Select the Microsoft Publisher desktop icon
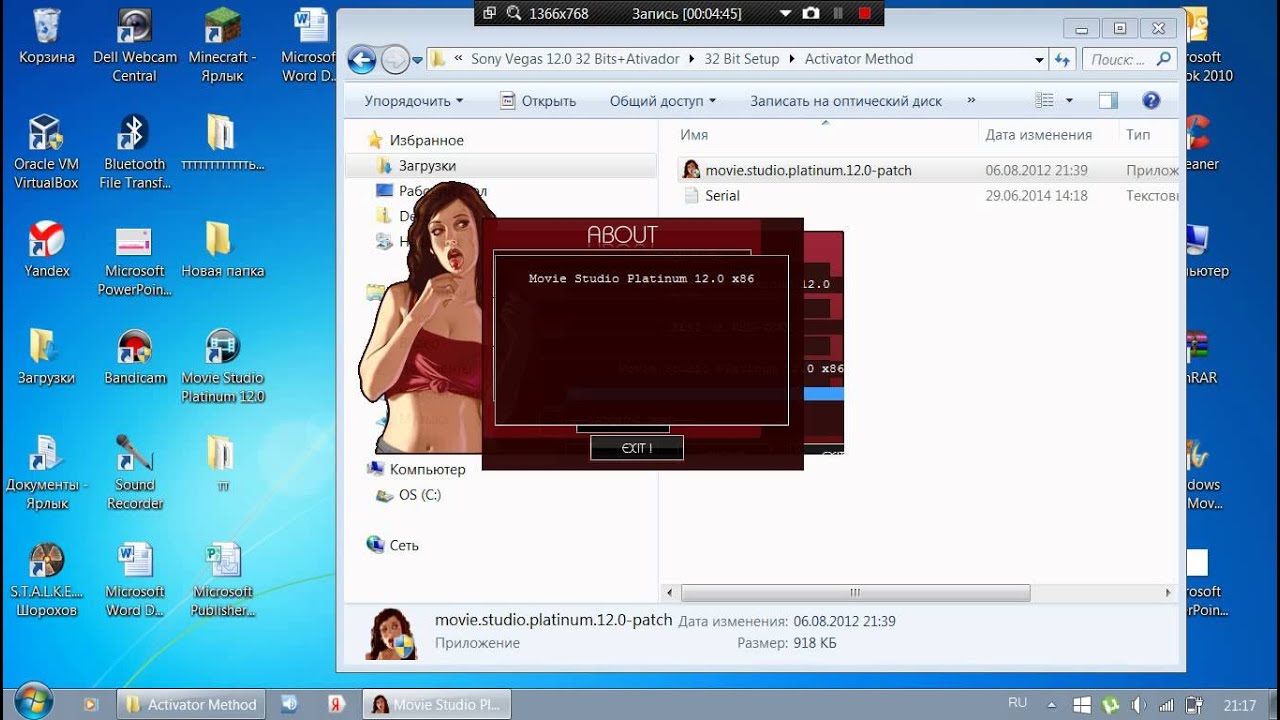This screenshot has width=1280, height=720. 222,580
